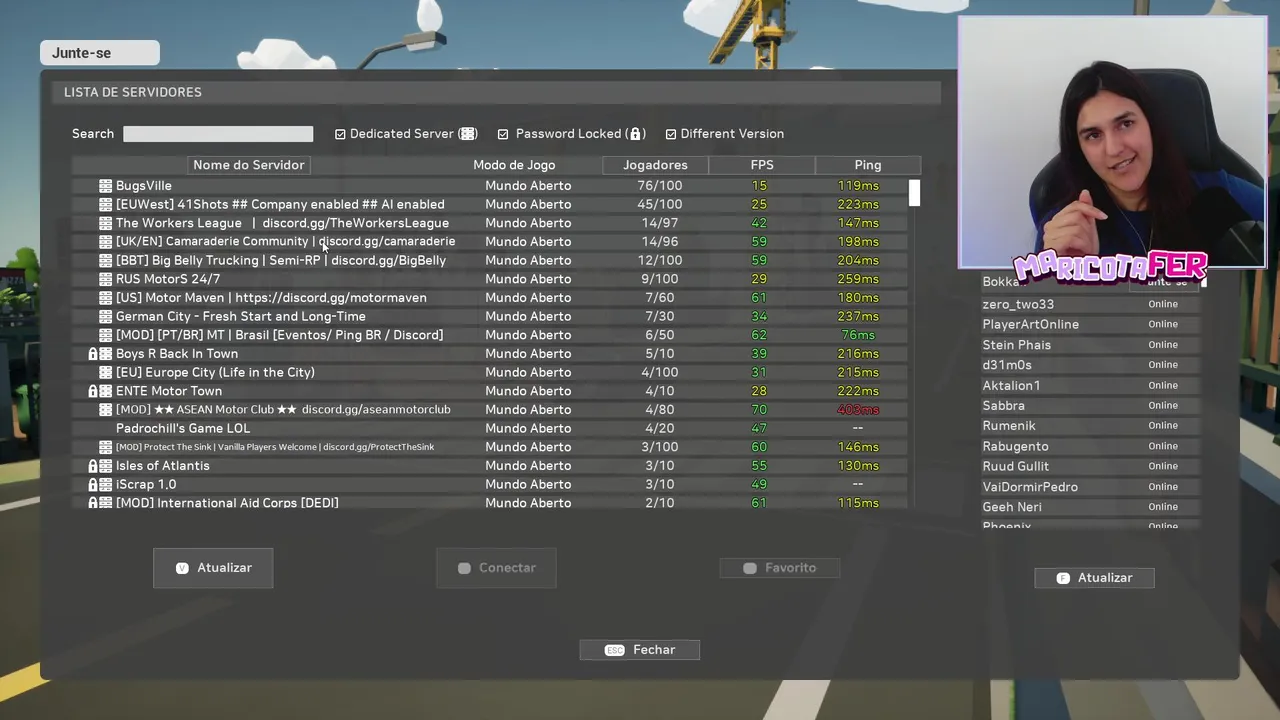This screenshot has height=720, width=1280.
Task: Click server icon for ASEAN Motor Club
Action: 105,410
